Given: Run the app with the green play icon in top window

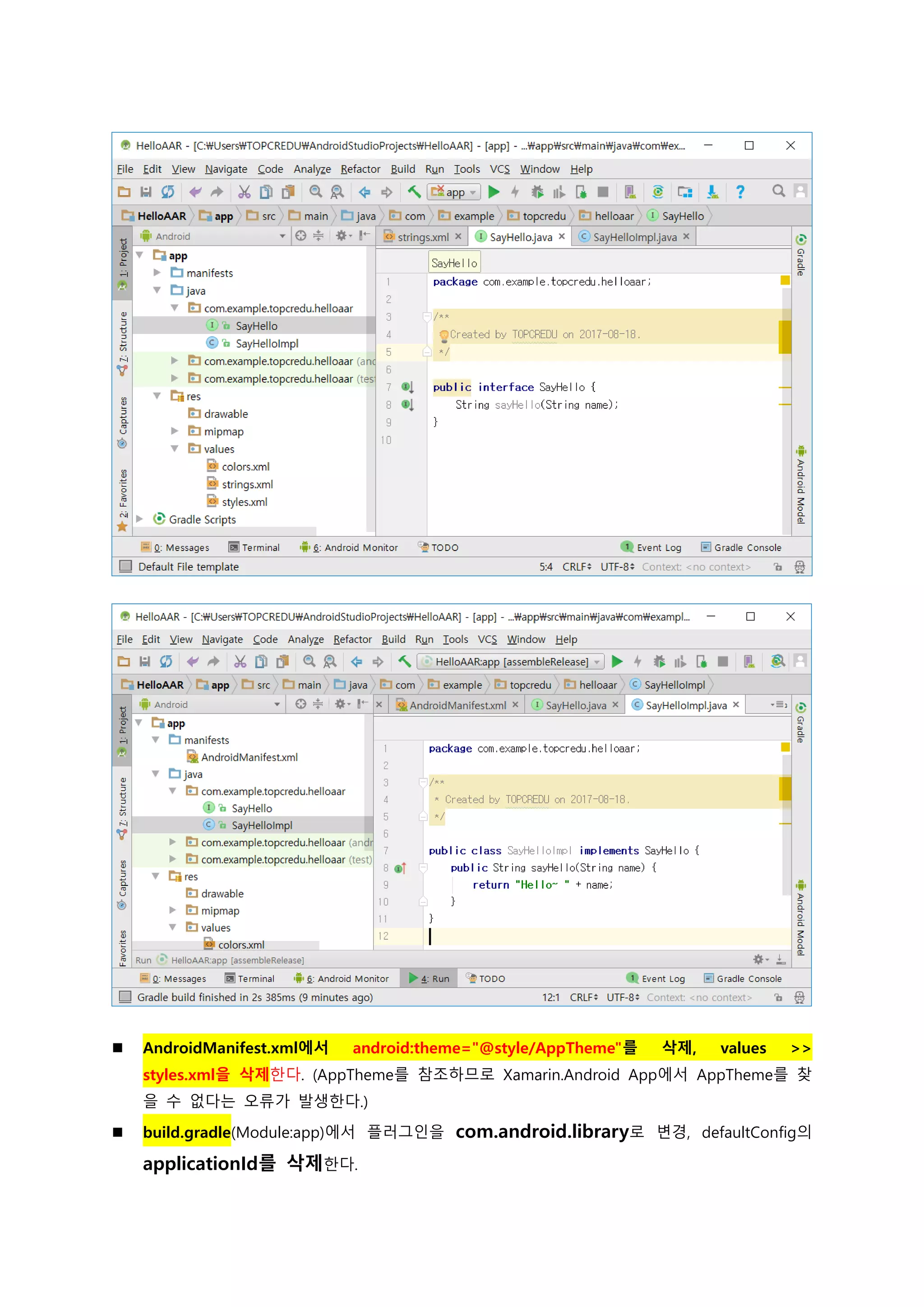Looking at the screenshot, I should [x=494, y=192].
